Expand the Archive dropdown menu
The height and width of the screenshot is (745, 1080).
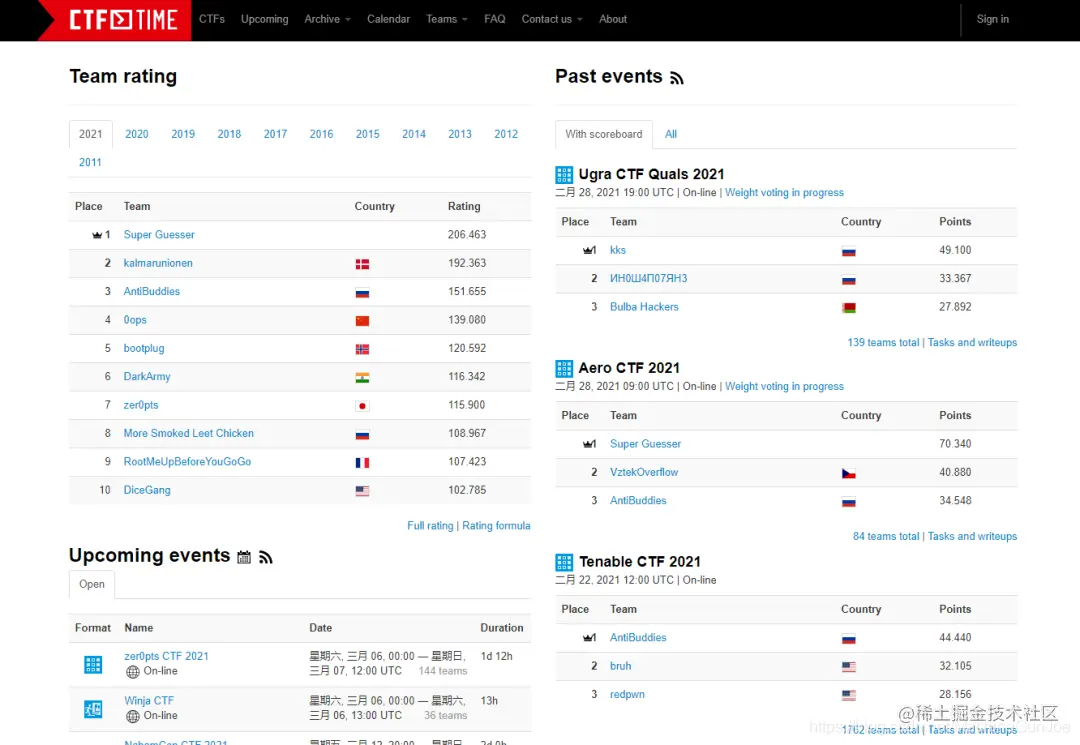[327, 19]
